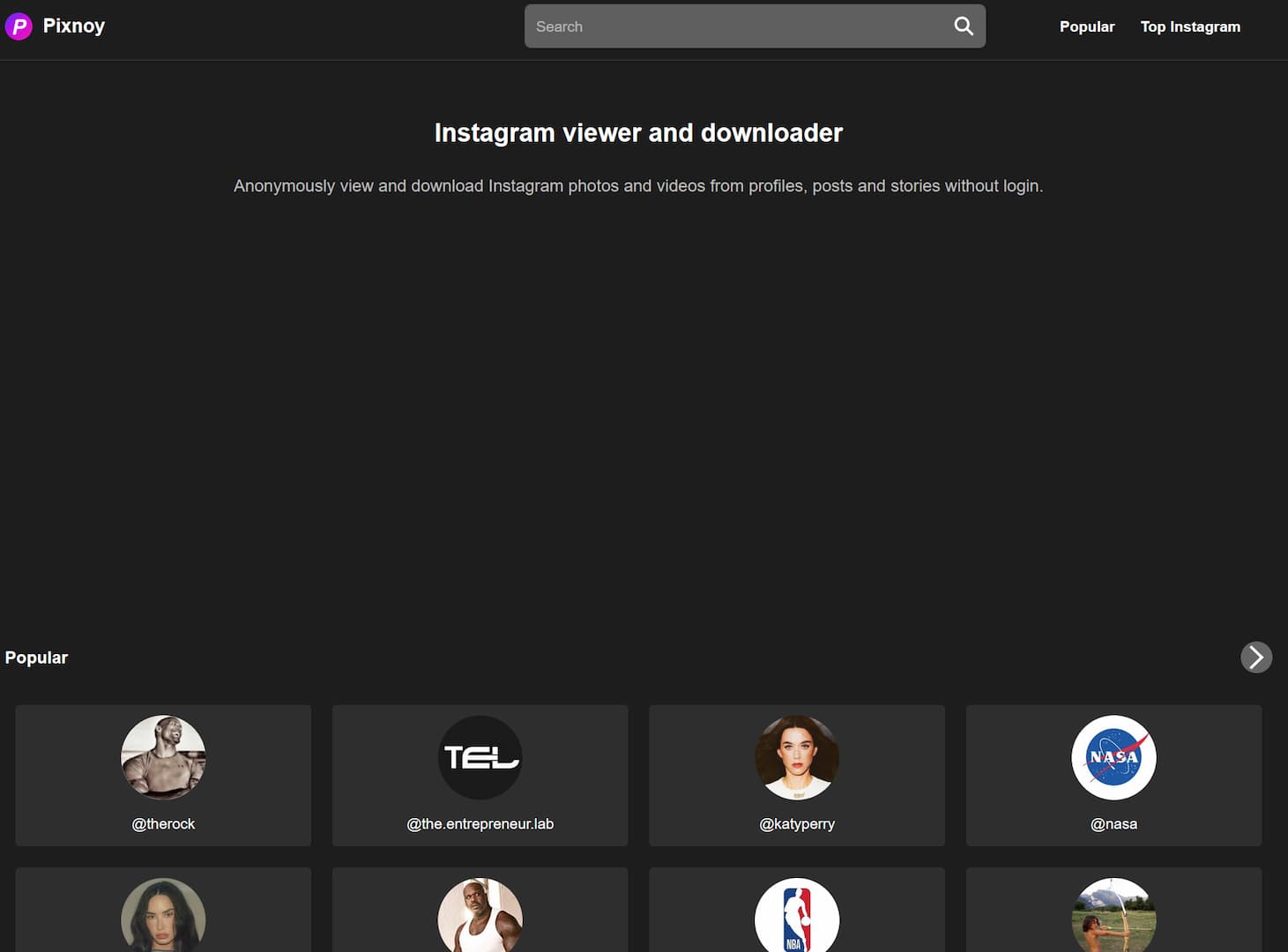Open the archer in field avatar

click(1113, 915)
